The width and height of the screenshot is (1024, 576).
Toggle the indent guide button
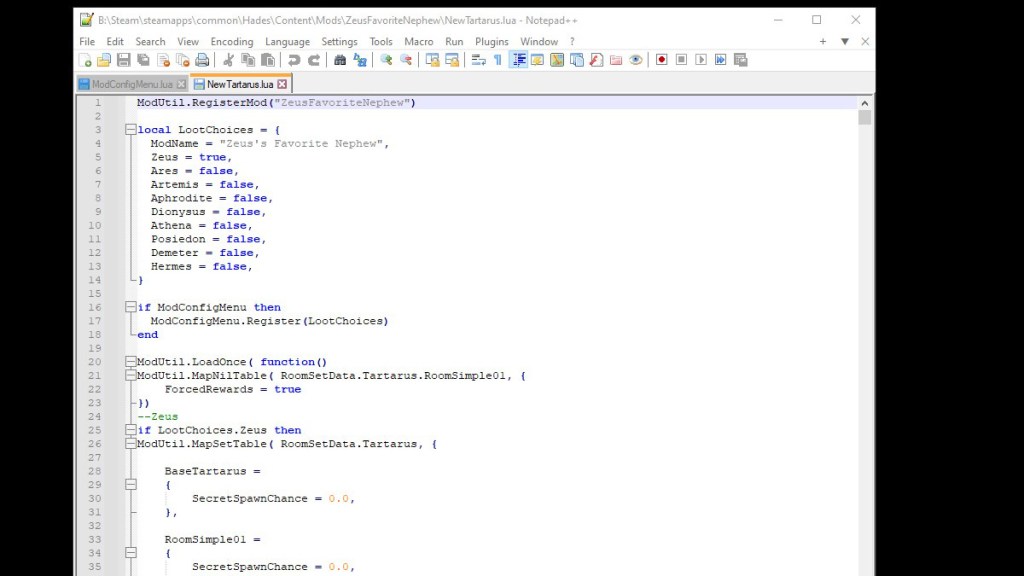tap(519, 60)
